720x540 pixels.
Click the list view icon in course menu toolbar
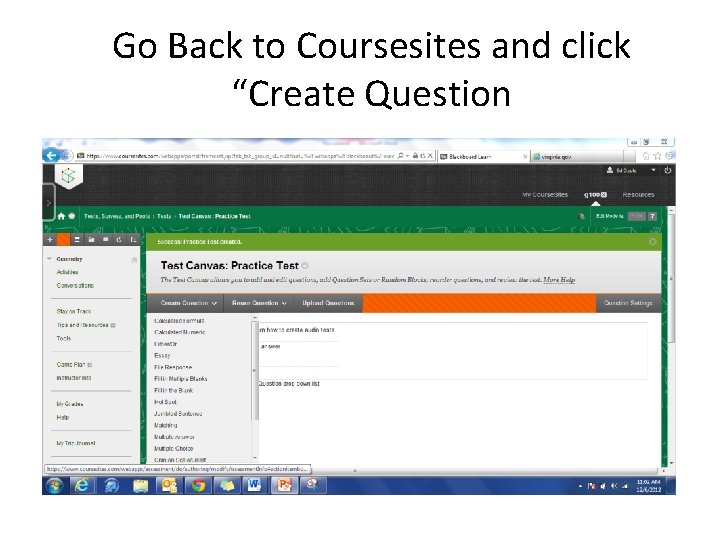click(77, 239)
